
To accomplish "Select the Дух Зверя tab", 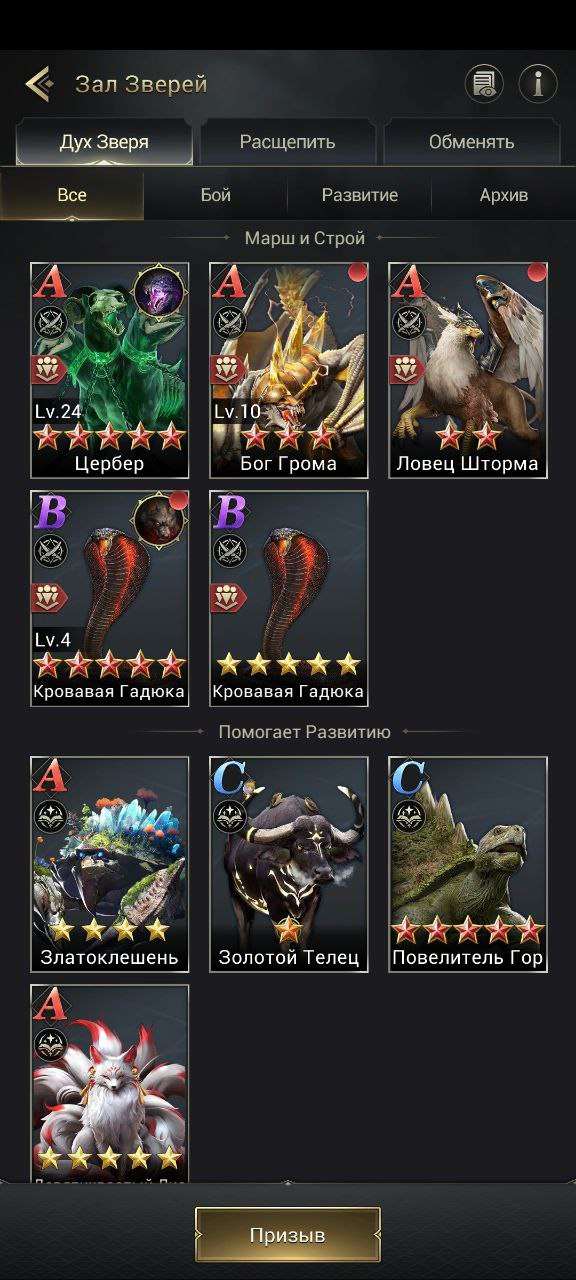I will click(104, 142).
